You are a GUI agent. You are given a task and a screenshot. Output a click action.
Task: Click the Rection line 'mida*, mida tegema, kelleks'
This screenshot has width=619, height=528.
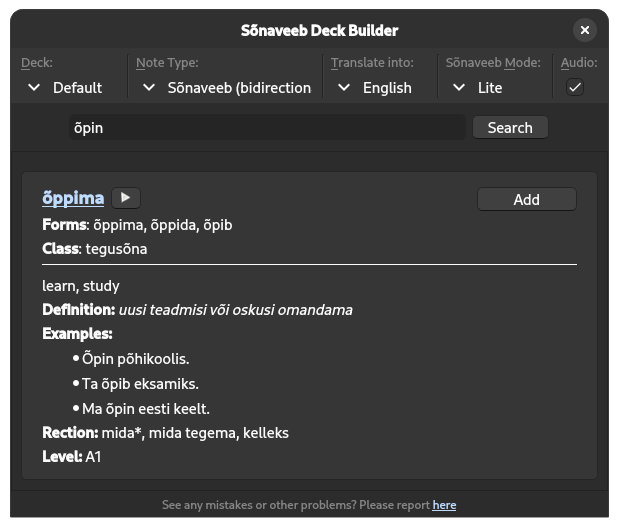coord(195,433)
